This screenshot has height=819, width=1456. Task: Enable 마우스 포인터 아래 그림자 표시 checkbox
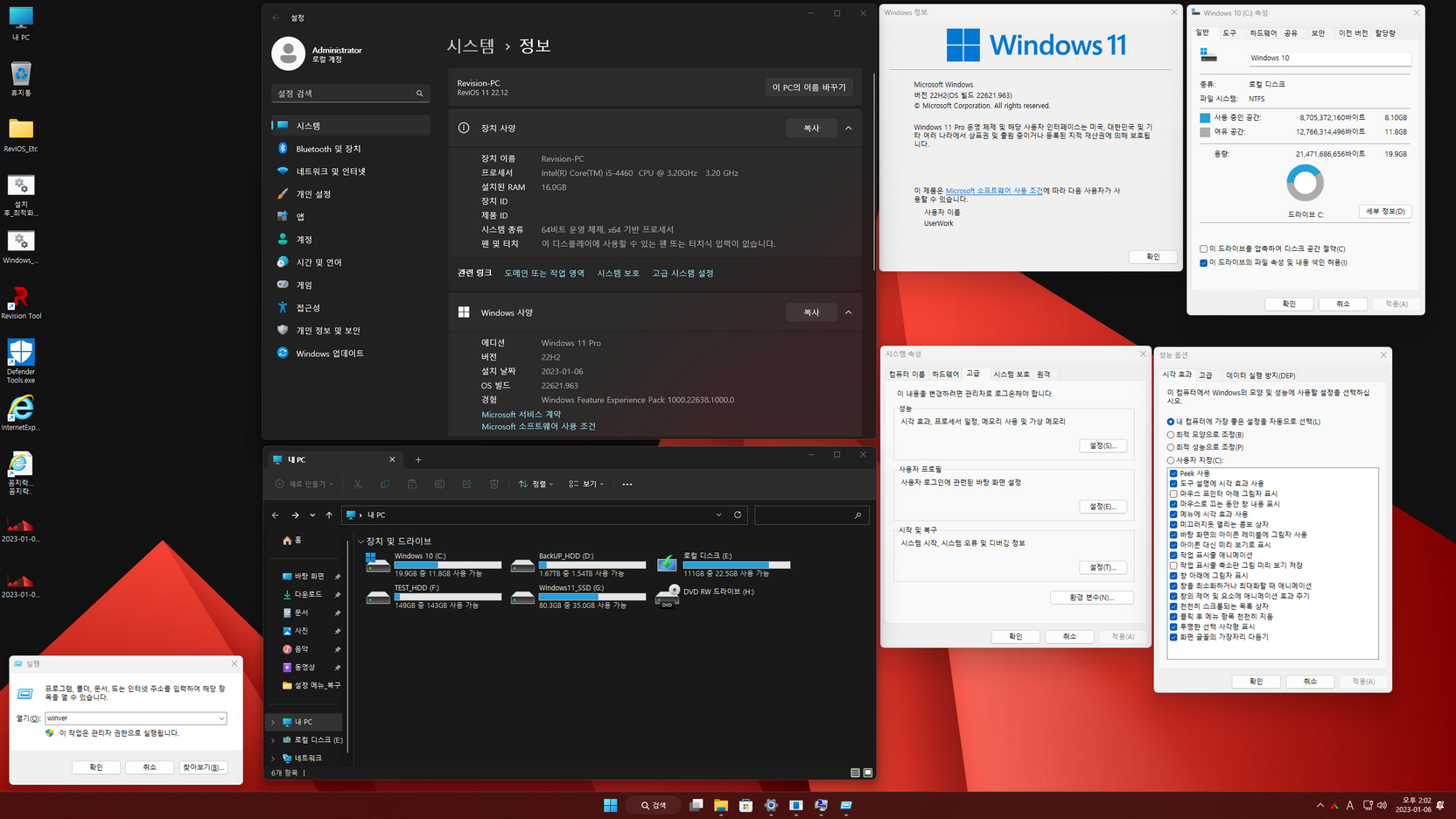pyautogui.click(x=1173, y=493)
